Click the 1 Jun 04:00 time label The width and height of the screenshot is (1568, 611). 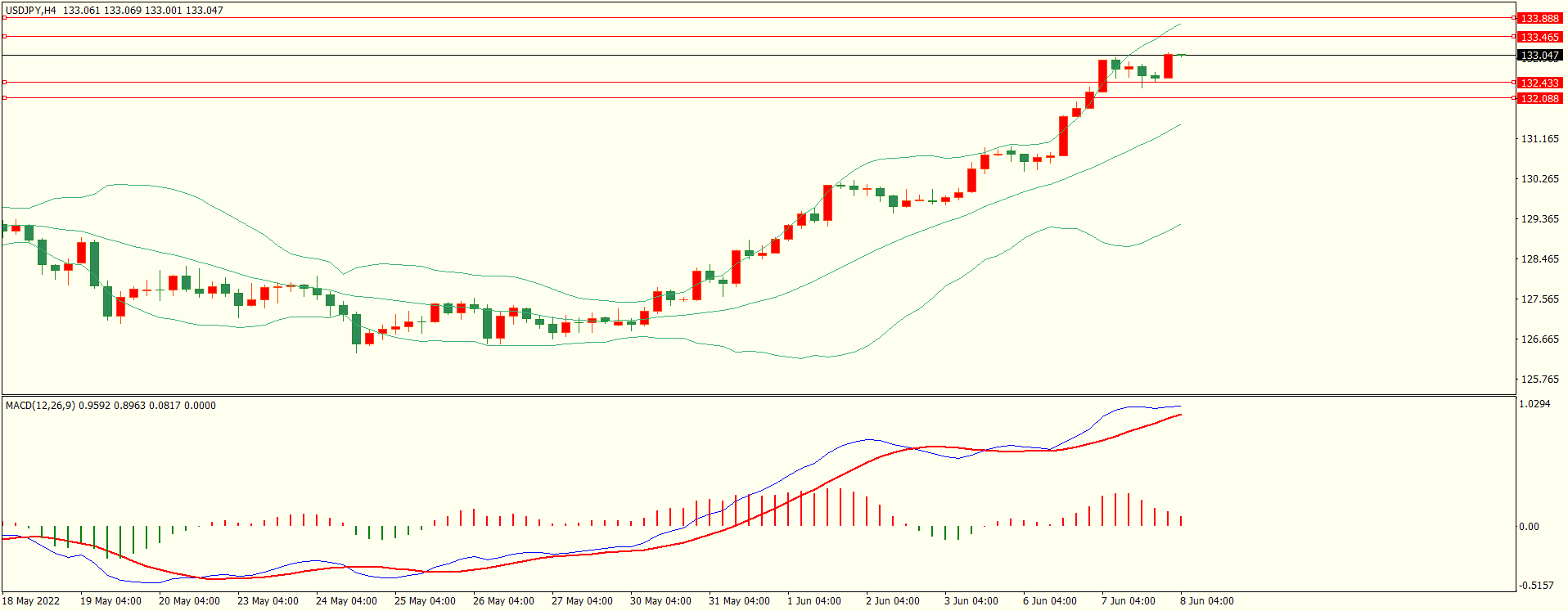pos(814,601)
